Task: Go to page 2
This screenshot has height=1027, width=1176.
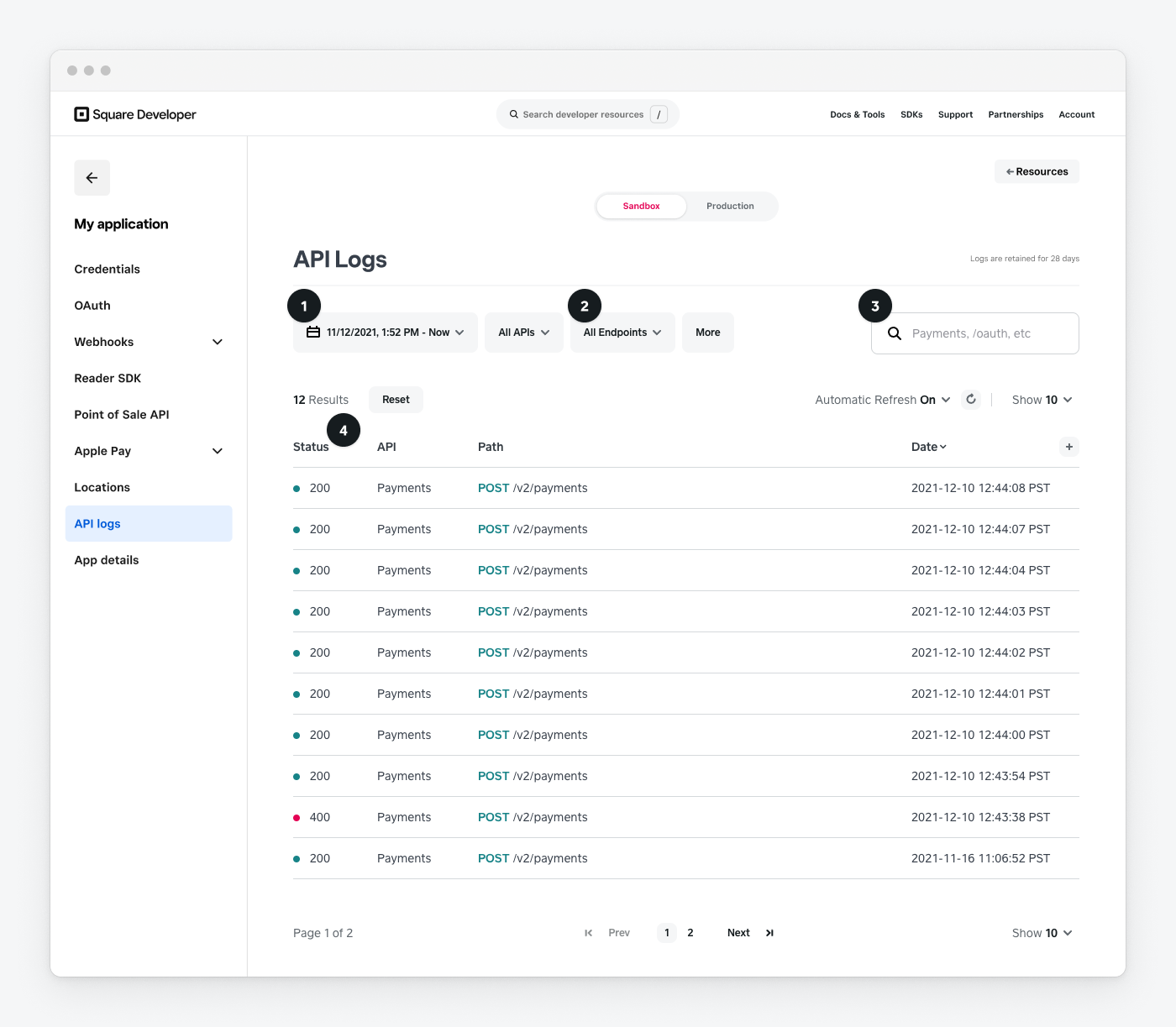Action: click(x=690, y=933)
